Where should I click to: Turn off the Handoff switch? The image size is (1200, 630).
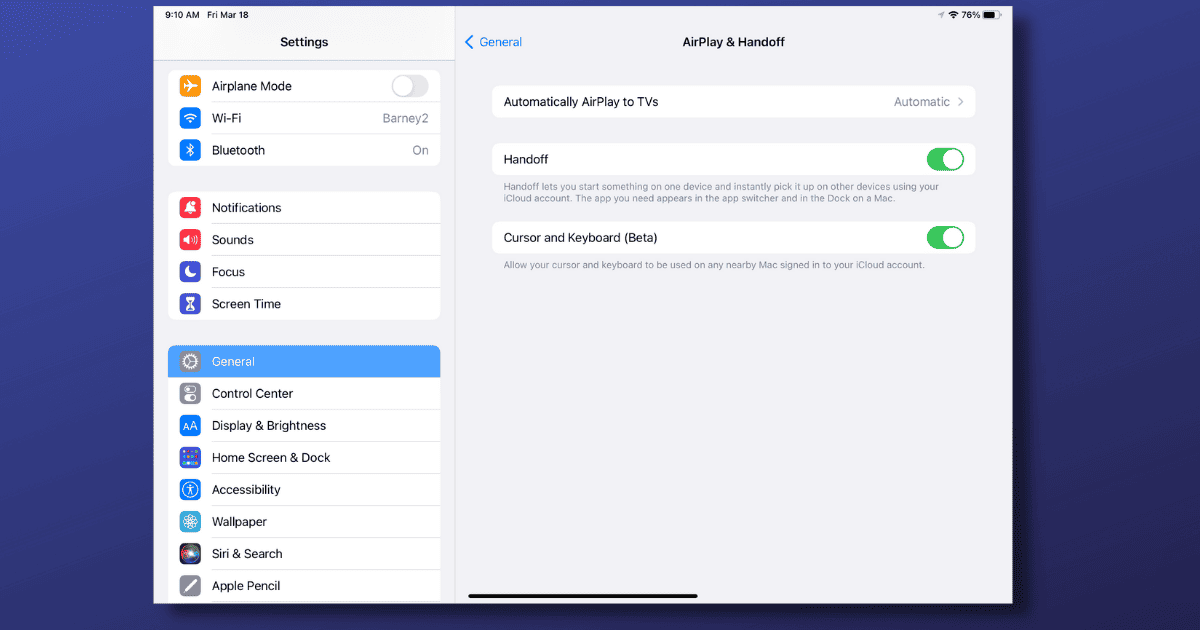(945, 159)
